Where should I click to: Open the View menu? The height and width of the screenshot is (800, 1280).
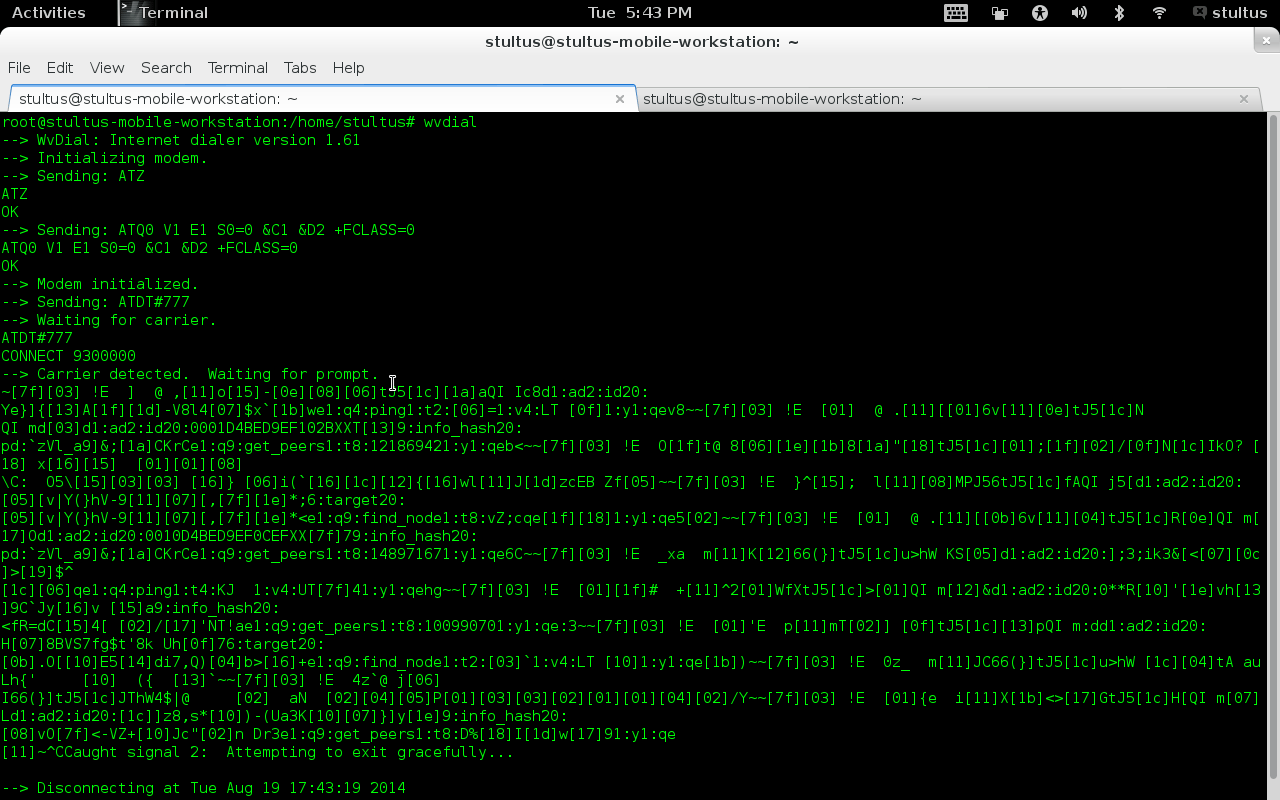pos(107,67)
